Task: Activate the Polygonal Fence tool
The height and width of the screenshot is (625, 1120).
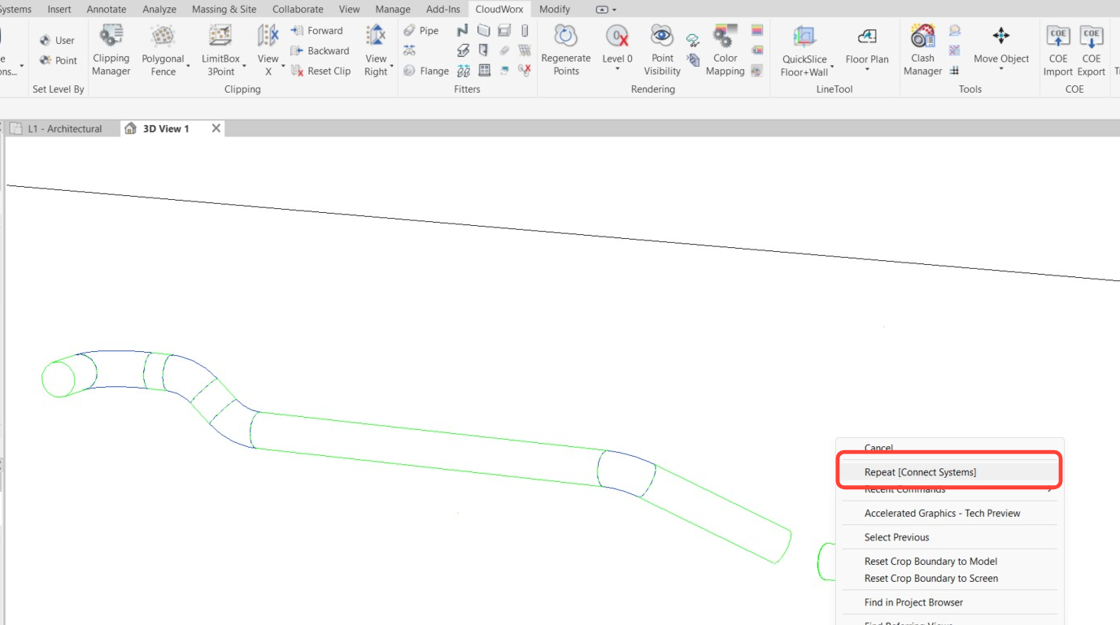Action: tap(163, 50)
